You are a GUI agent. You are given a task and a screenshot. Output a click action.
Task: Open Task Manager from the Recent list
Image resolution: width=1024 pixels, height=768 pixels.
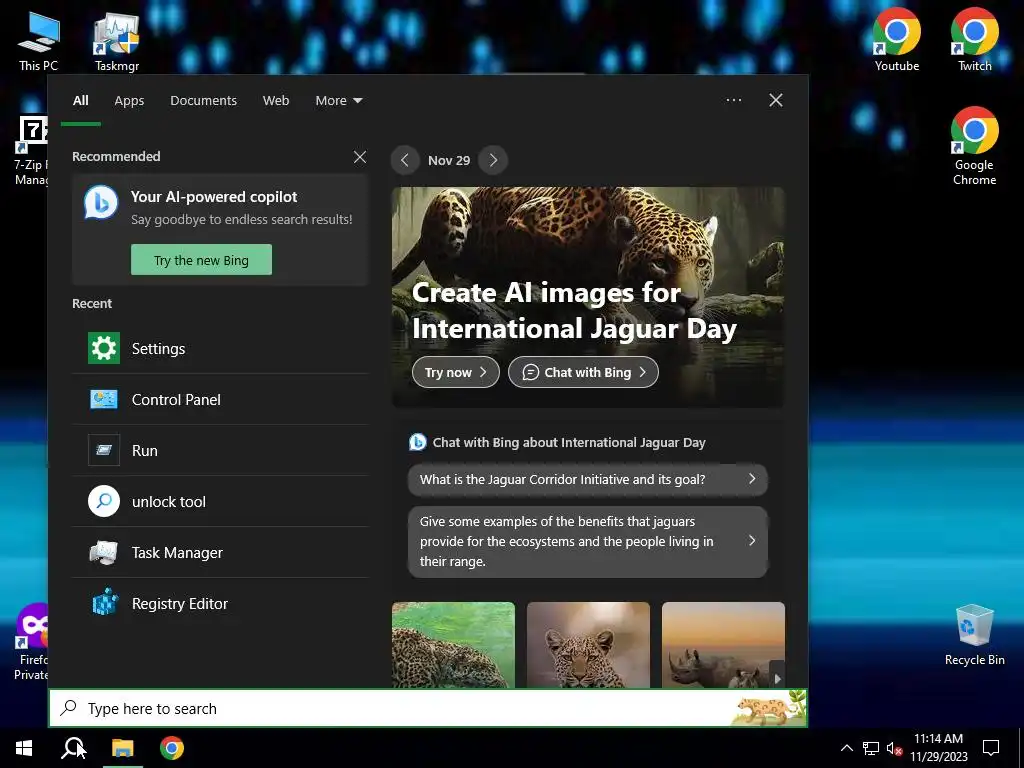point(220,552)
